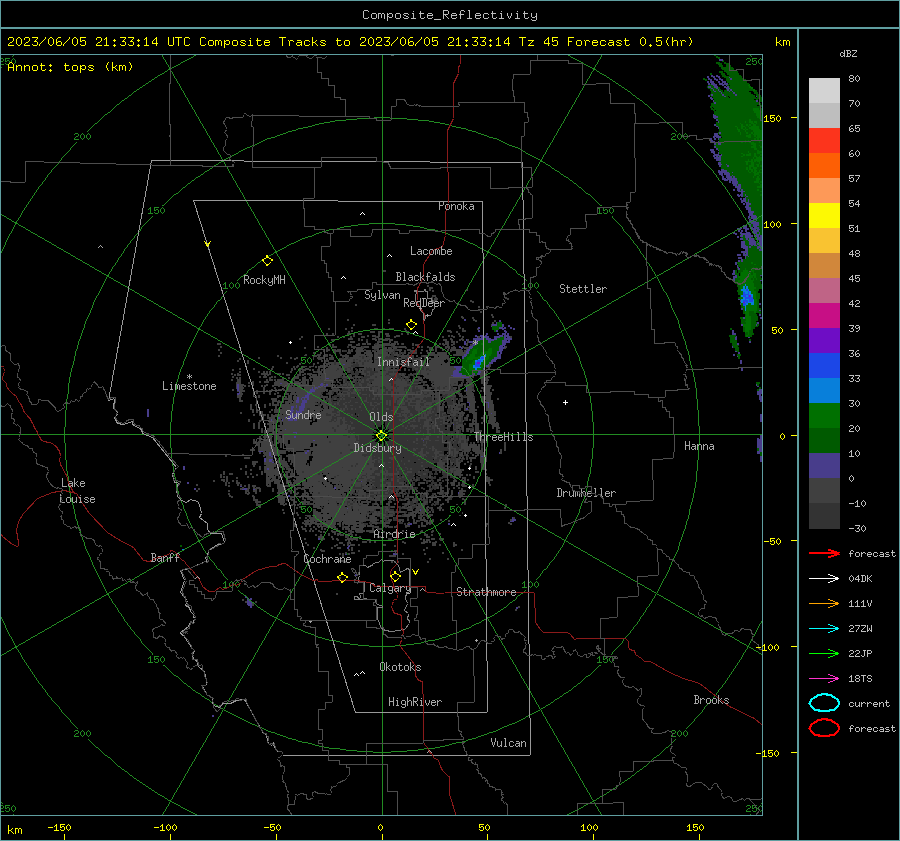Click the Brooks city label
900x841 pixels.
(x=711, y=700)
